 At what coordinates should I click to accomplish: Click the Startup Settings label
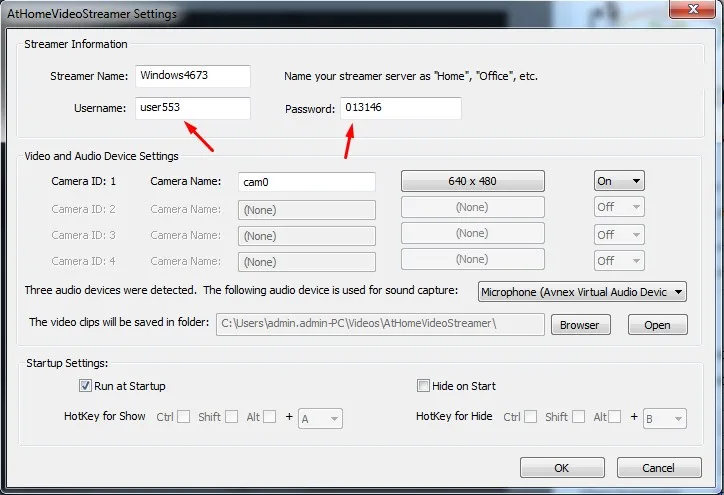[x=67, y=363]
